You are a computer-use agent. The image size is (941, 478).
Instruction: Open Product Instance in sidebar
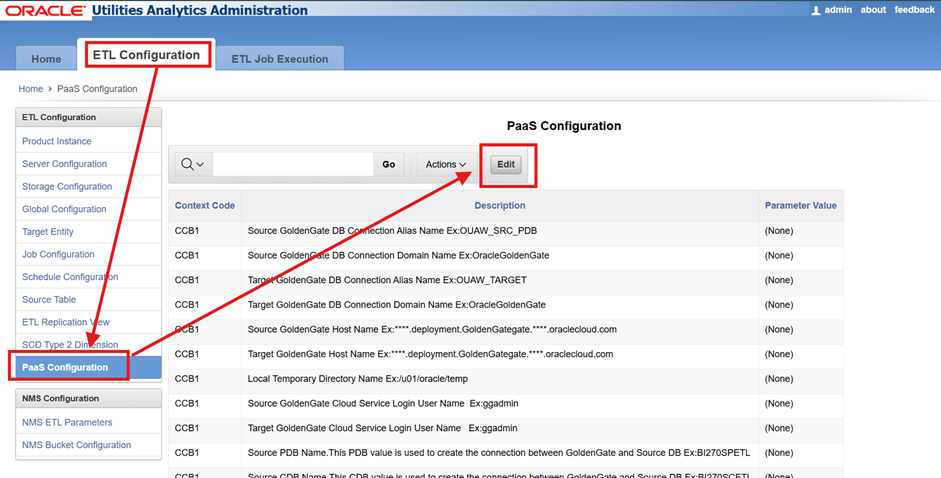click(56, 141)
